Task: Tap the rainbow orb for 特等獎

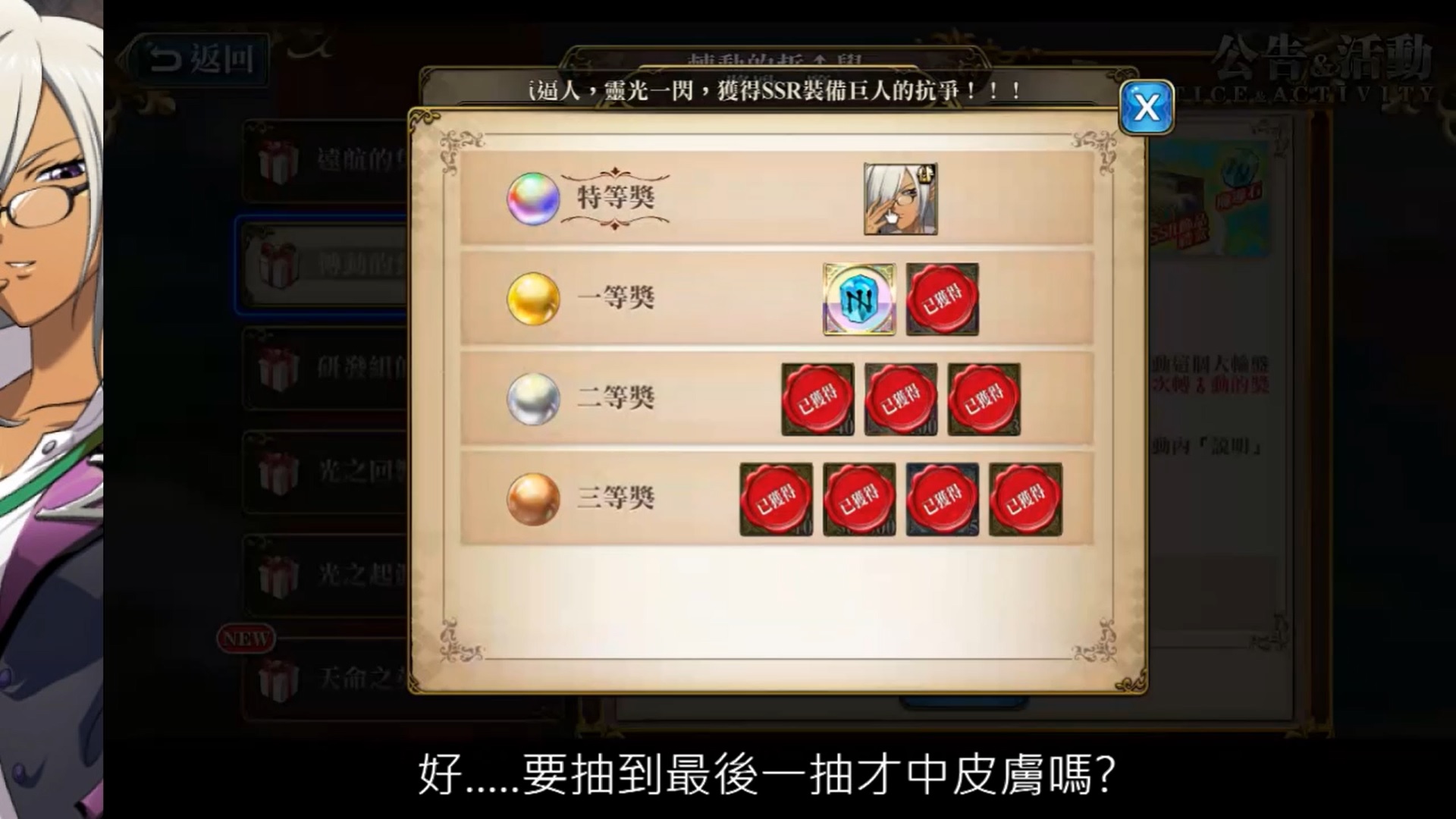Action: tap(533, 199)
